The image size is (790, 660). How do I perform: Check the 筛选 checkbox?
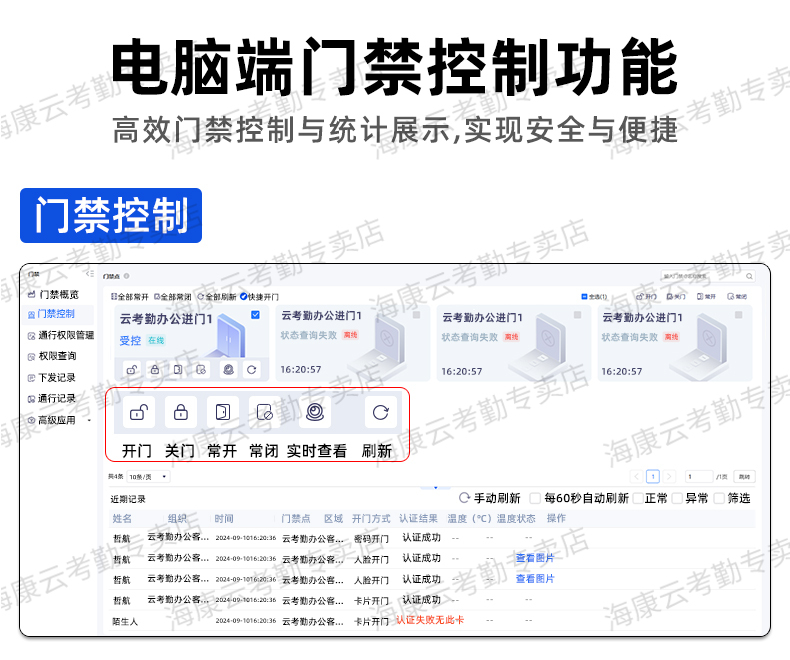click(x=719, y=498)
